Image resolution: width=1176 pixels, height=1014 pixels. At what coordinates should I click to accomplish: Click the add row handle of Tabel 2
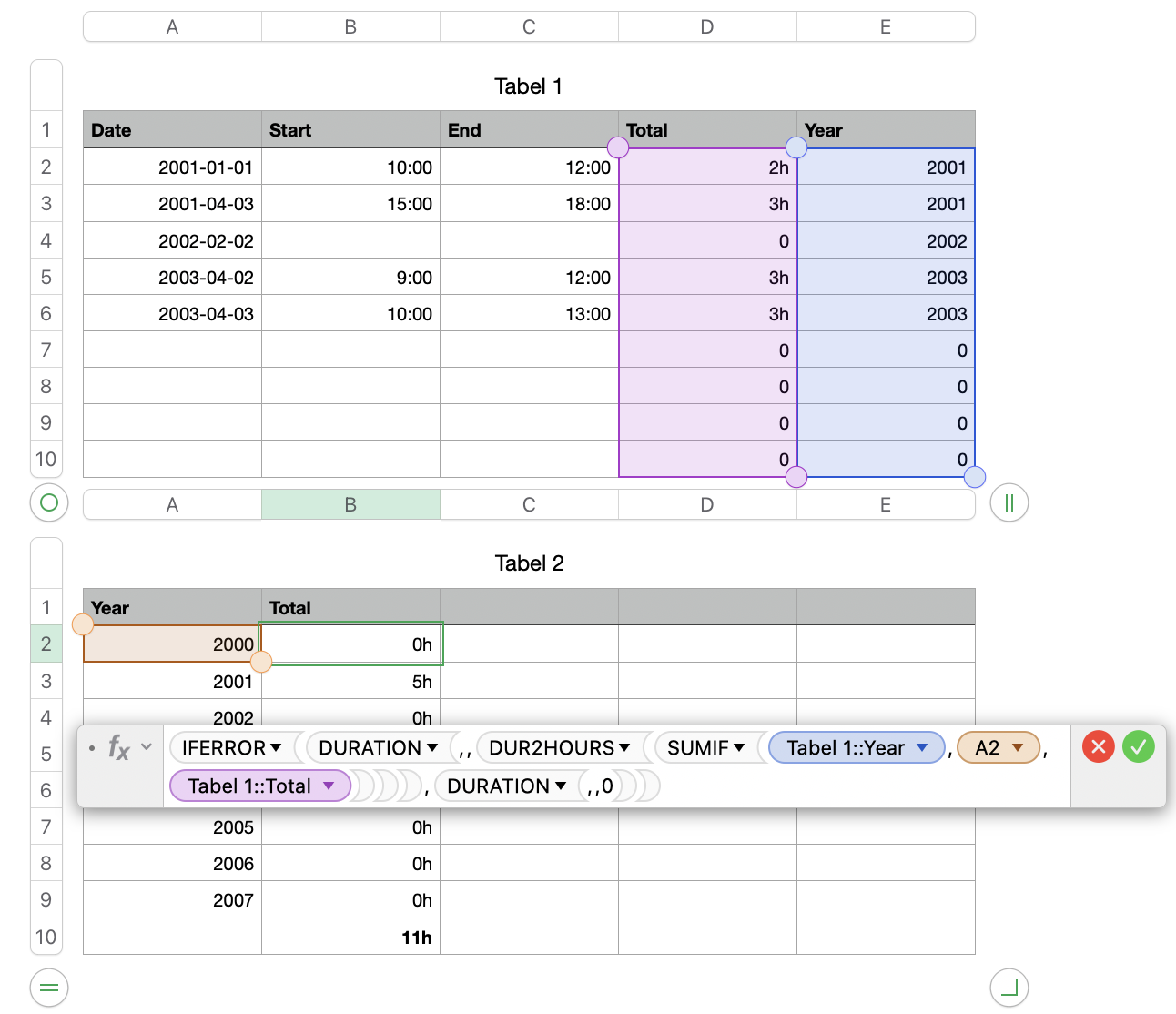[49, 988]
